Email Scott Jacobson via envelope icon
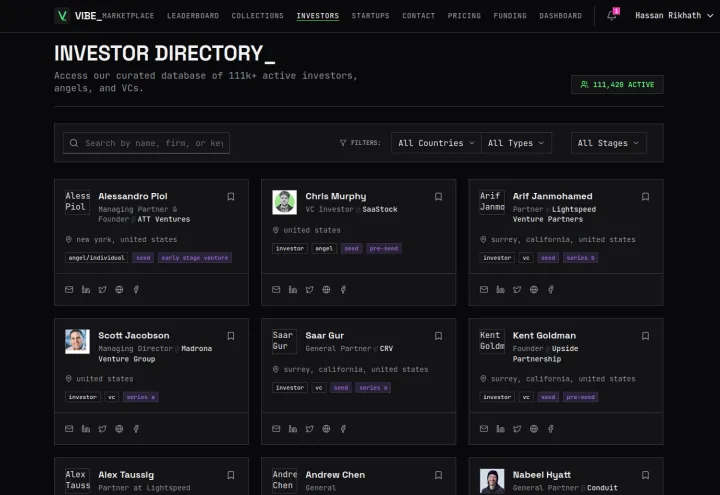720x495 pixels. click(69, 428)
